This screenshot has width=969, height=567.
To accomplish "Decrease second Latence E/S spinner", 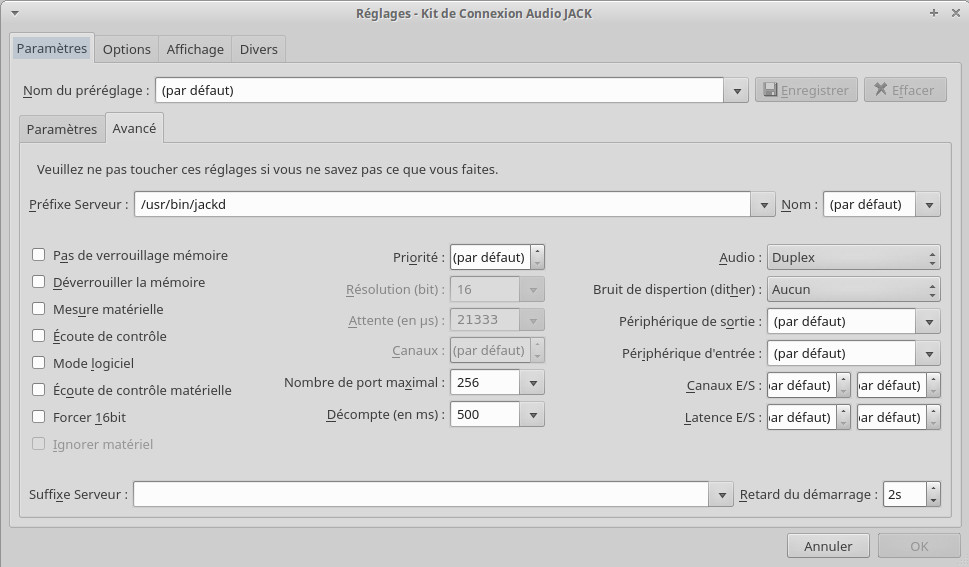I will (934, 424).
